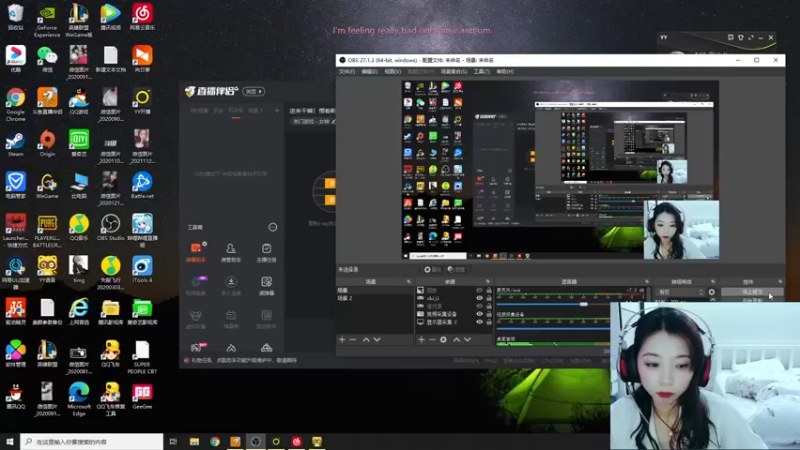Image resolution: width=800 pixels, height=450 pixels.
Task: Pop out the Sources dock via header icon
Action: (488, 282)
